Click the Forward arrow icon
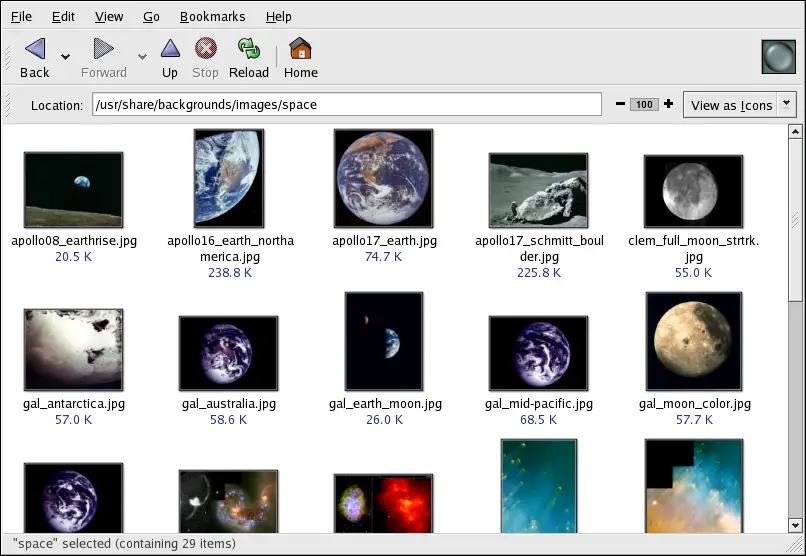The height and width of the screenshot is (556, 806). click(x=103, y=49)
